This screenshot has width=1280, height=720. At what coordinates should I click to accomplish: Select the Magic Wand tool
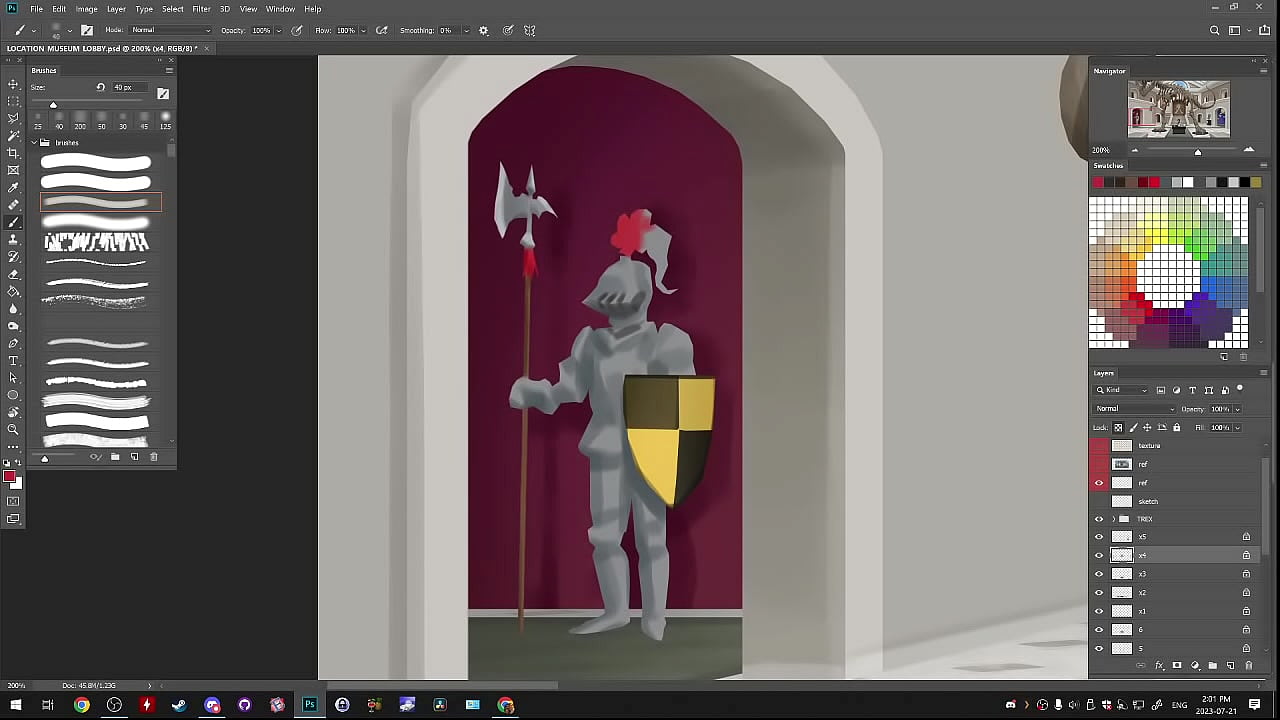pyautogui.click(x=13, y=135)
